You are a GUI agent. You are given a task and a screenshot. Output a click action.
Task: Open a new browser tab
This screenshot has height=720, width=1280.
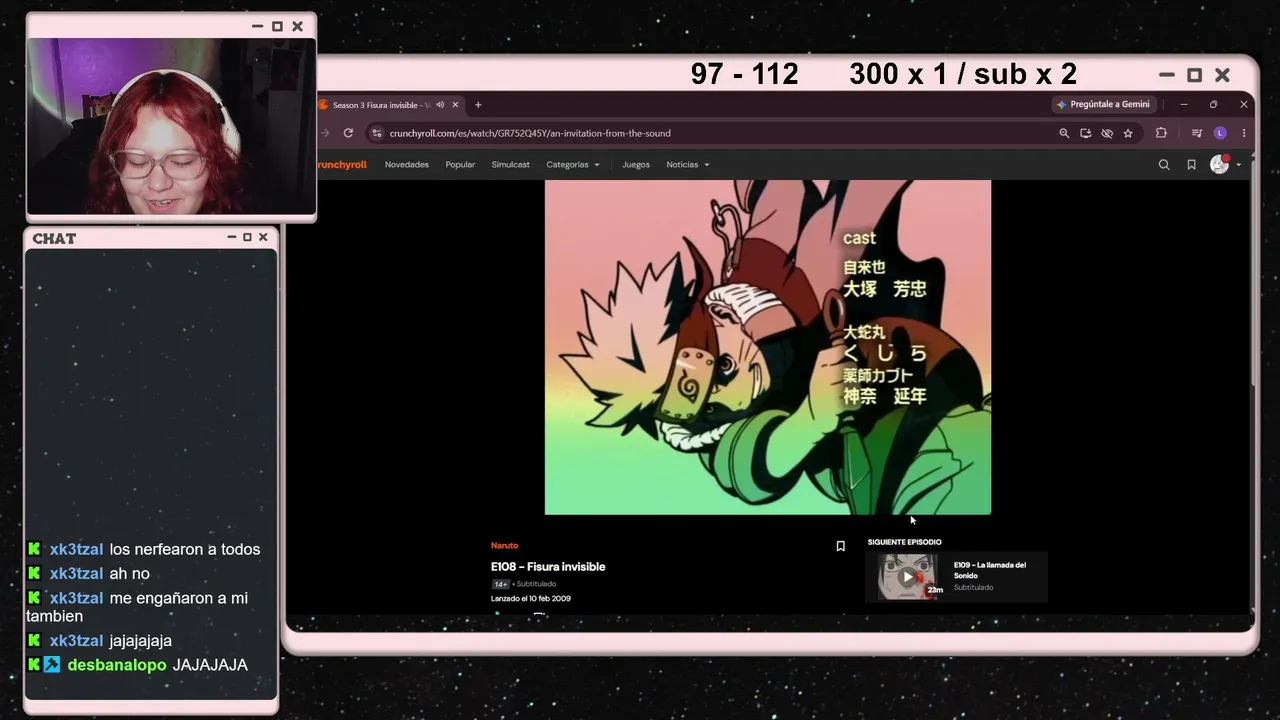478,105
